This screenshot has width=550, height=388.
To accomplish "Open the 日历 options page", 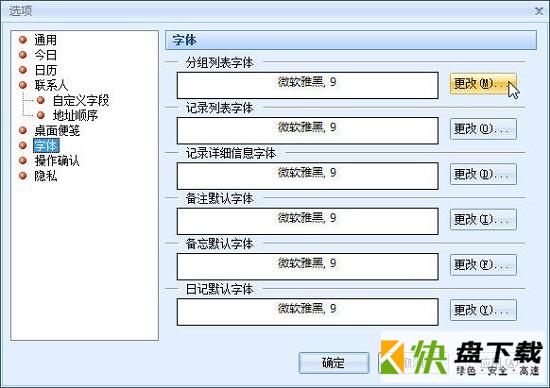I will pos(45,70).
